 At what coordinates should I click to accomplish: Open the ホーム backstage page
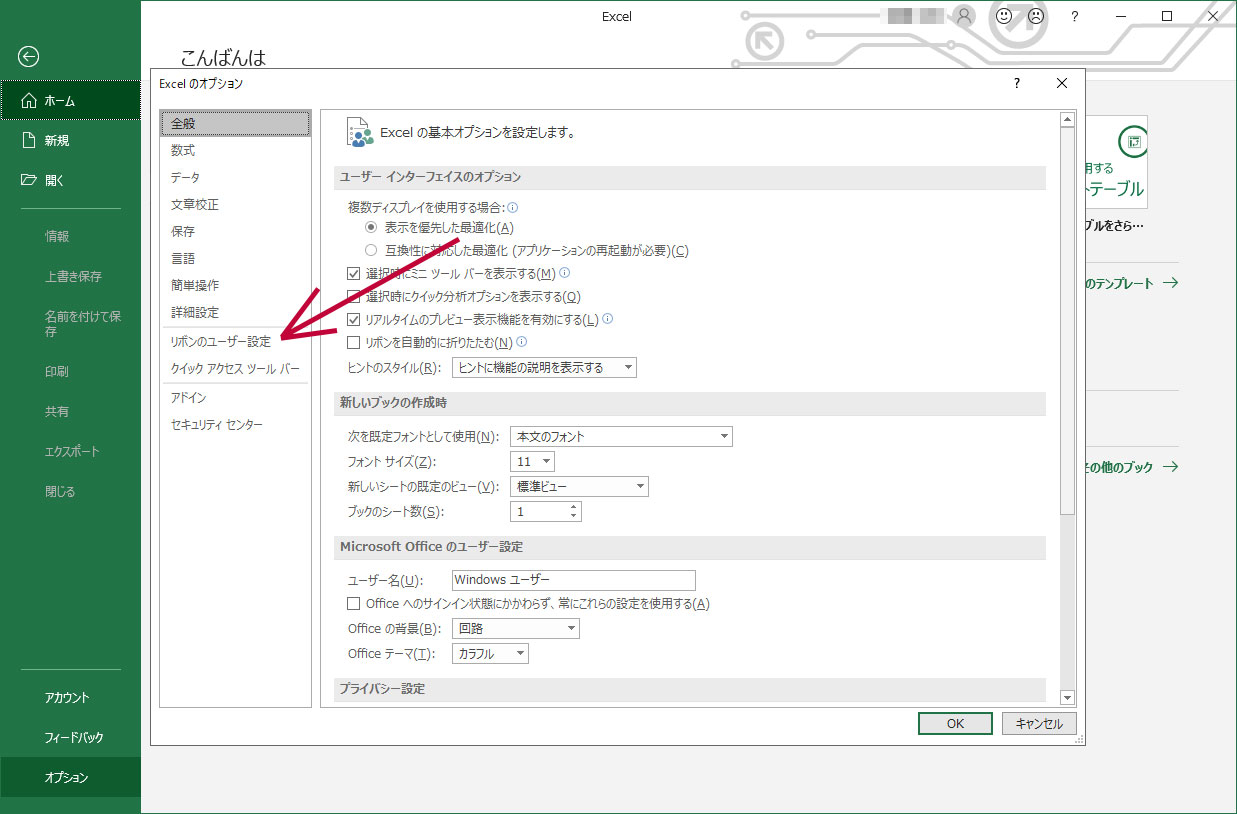click(70, 101)
